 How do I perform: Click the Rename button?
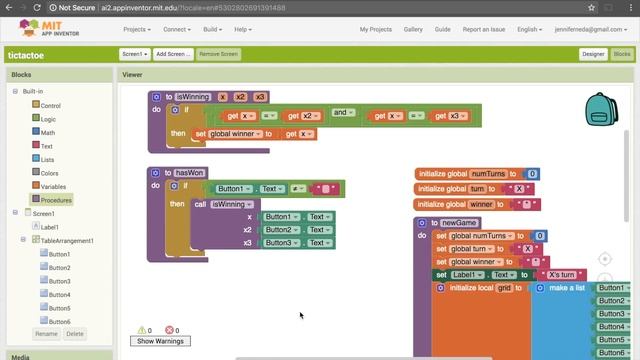pos(46,334)
